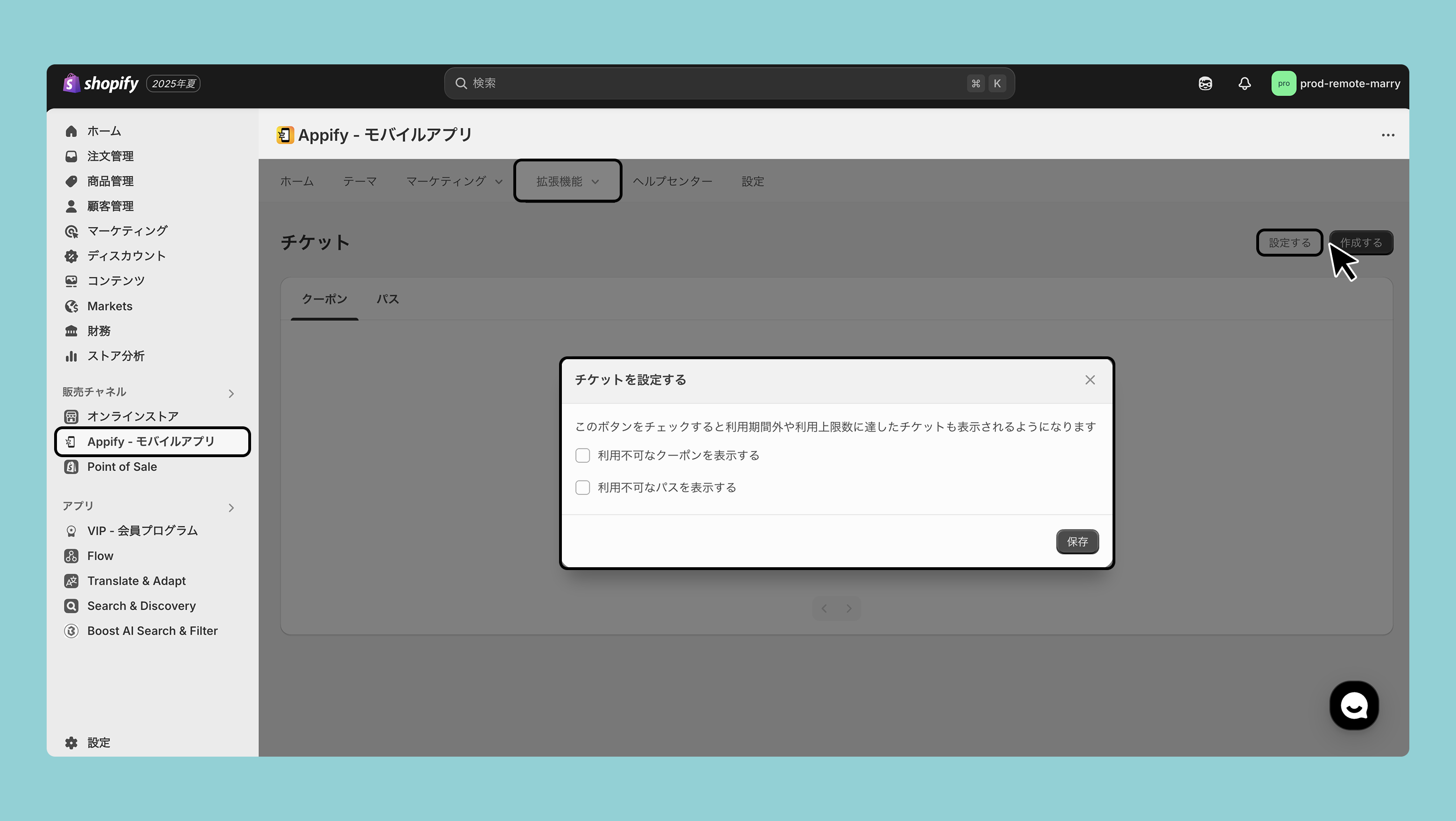1456x821 pixels.
Task: Open the マーケティング tab dropdown
Action: (454, 181)
